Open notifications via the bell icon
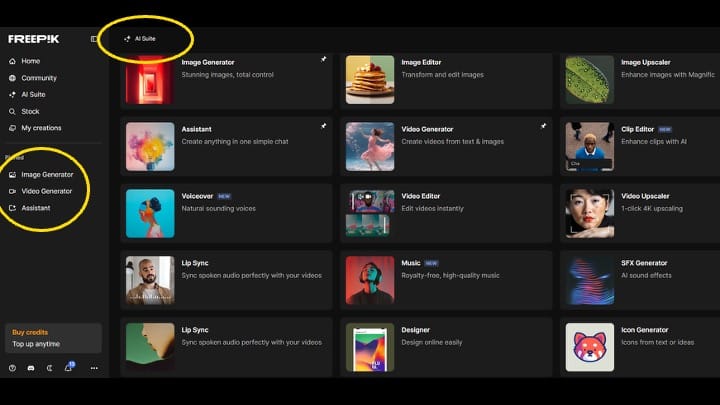This screenshot has height=405, width=720. (68, 368)
